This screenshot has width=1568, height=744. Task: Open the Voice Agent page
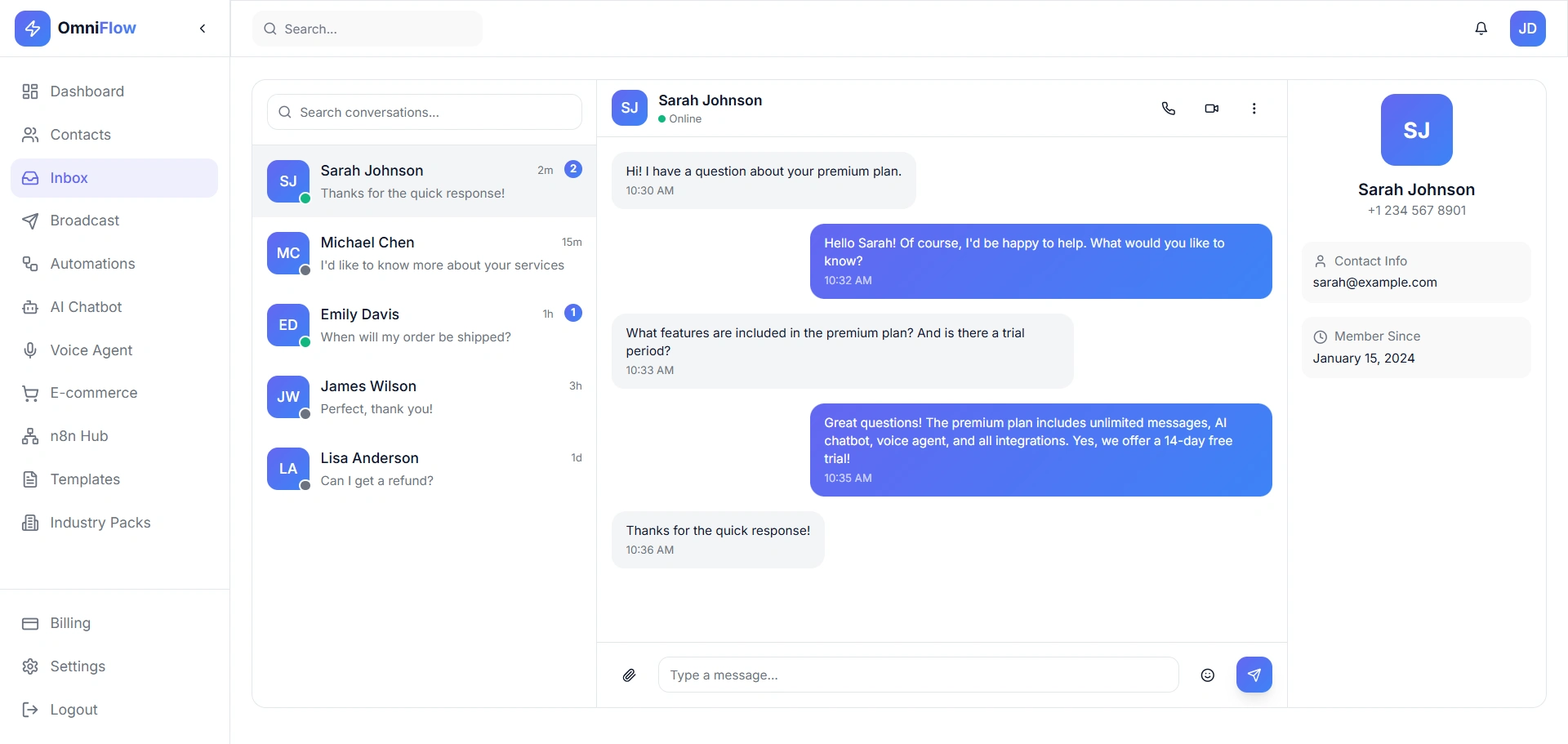click(x=91, y=350)
